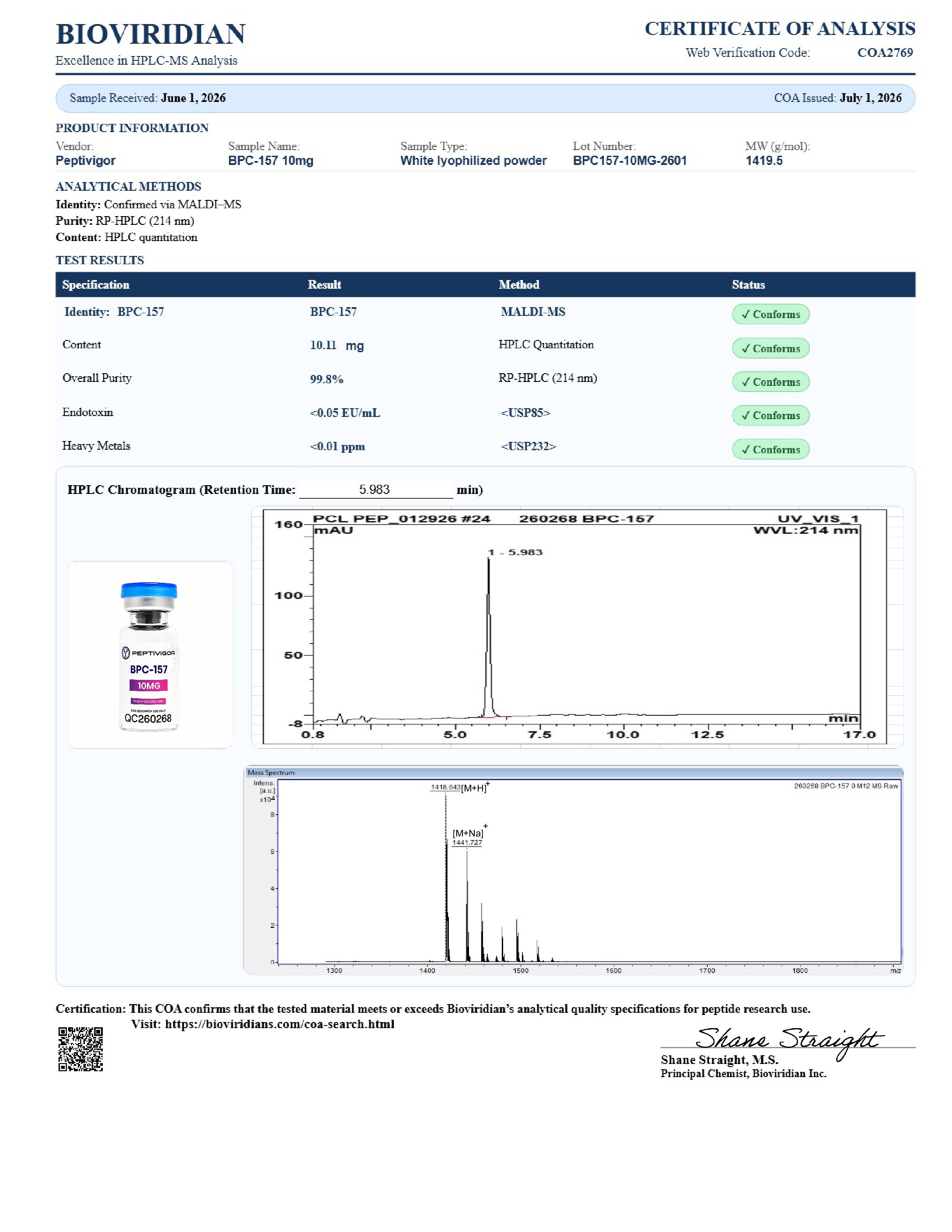Click the "Method" column header

pos(519,285)
